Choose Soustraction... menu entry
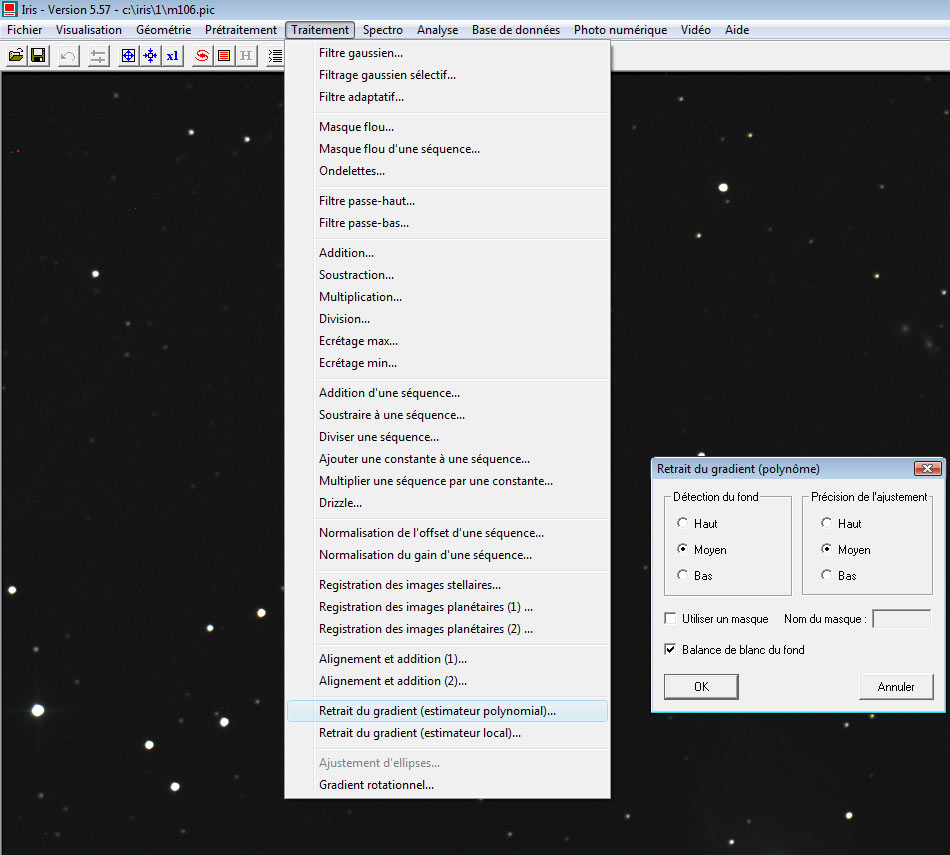 click(447, 274)
